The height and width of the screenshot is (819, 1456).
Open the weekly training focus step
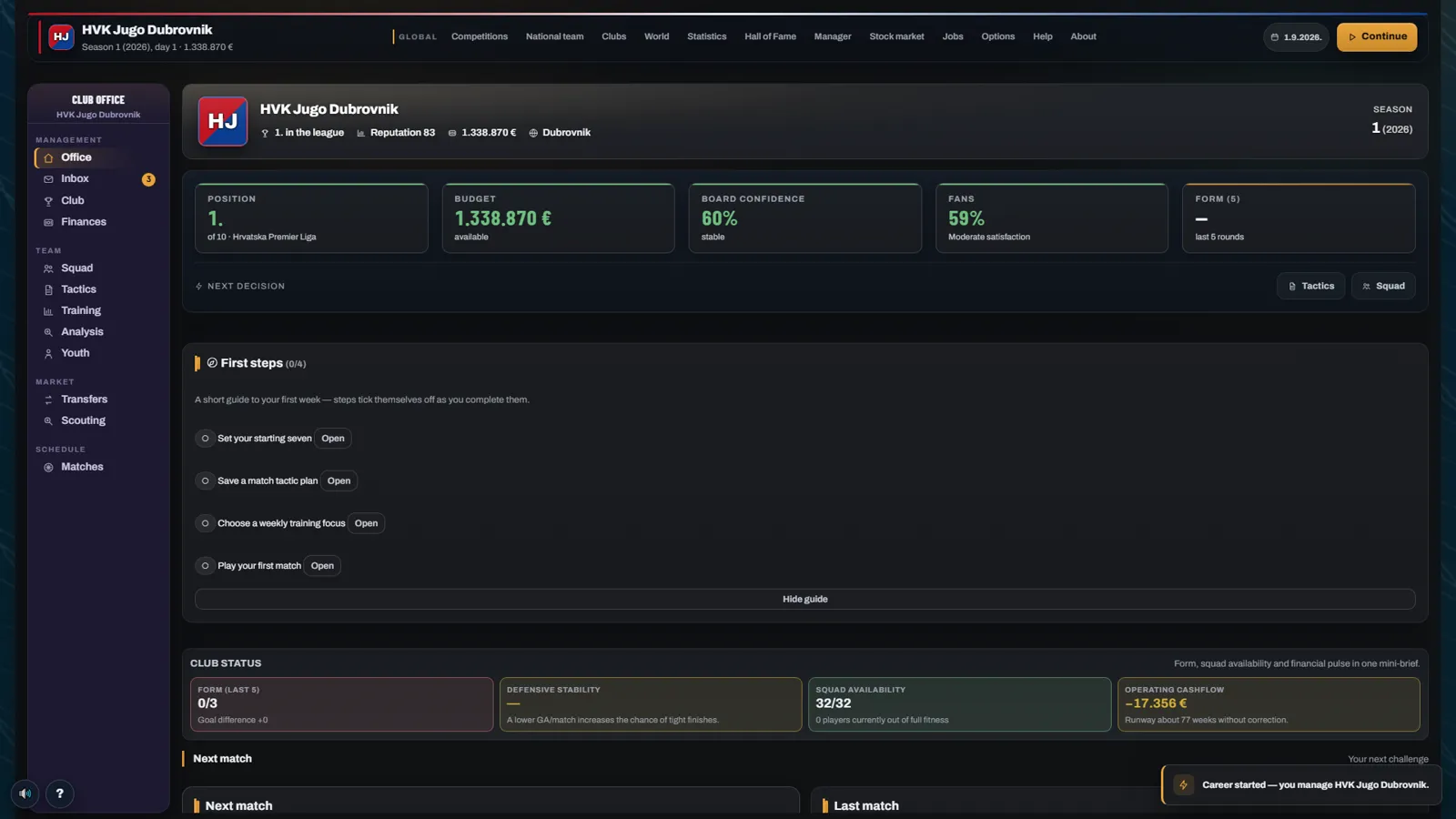366,523
